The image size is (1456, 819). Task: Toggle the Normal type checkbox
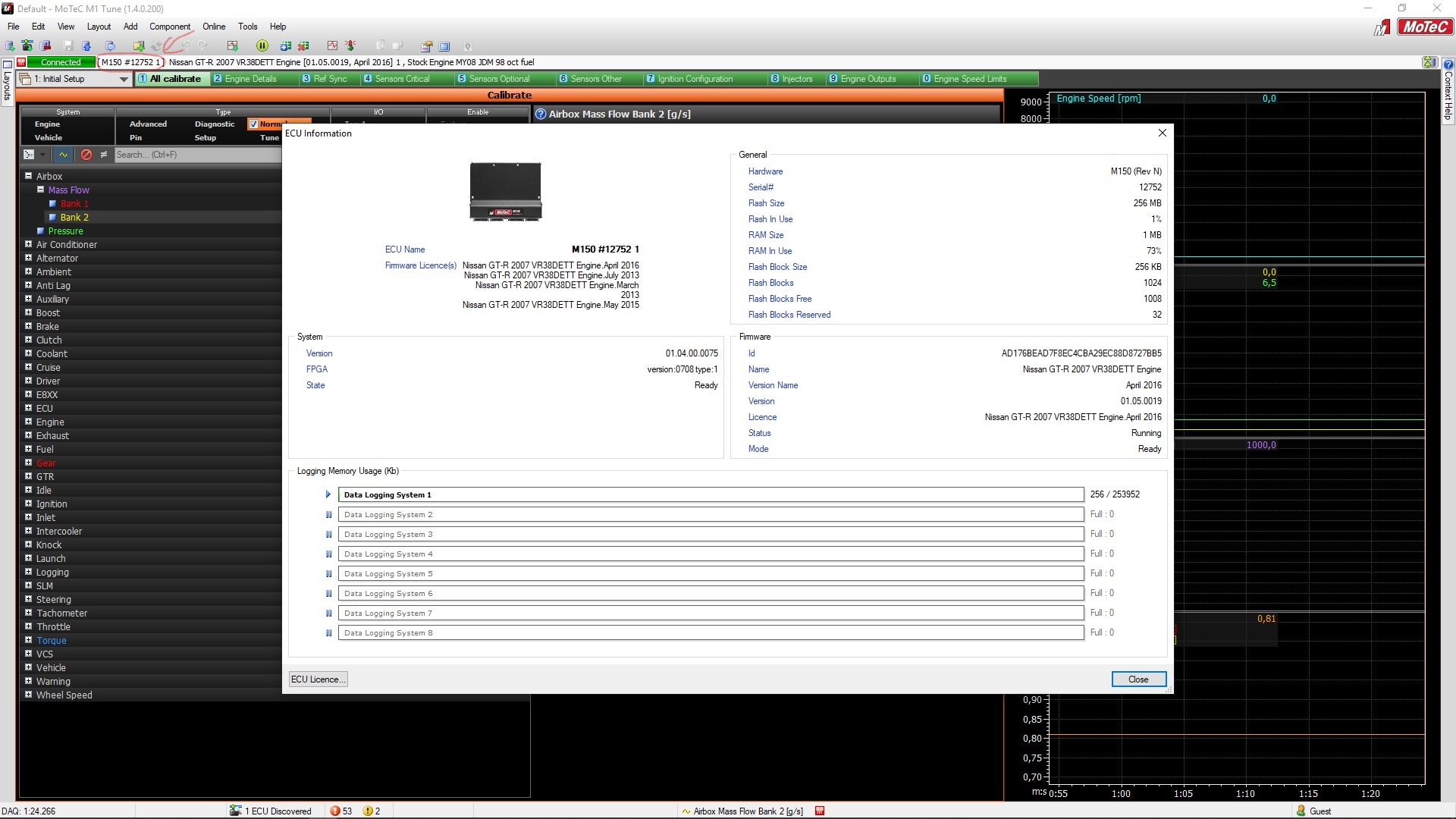(x=253, y=124)
